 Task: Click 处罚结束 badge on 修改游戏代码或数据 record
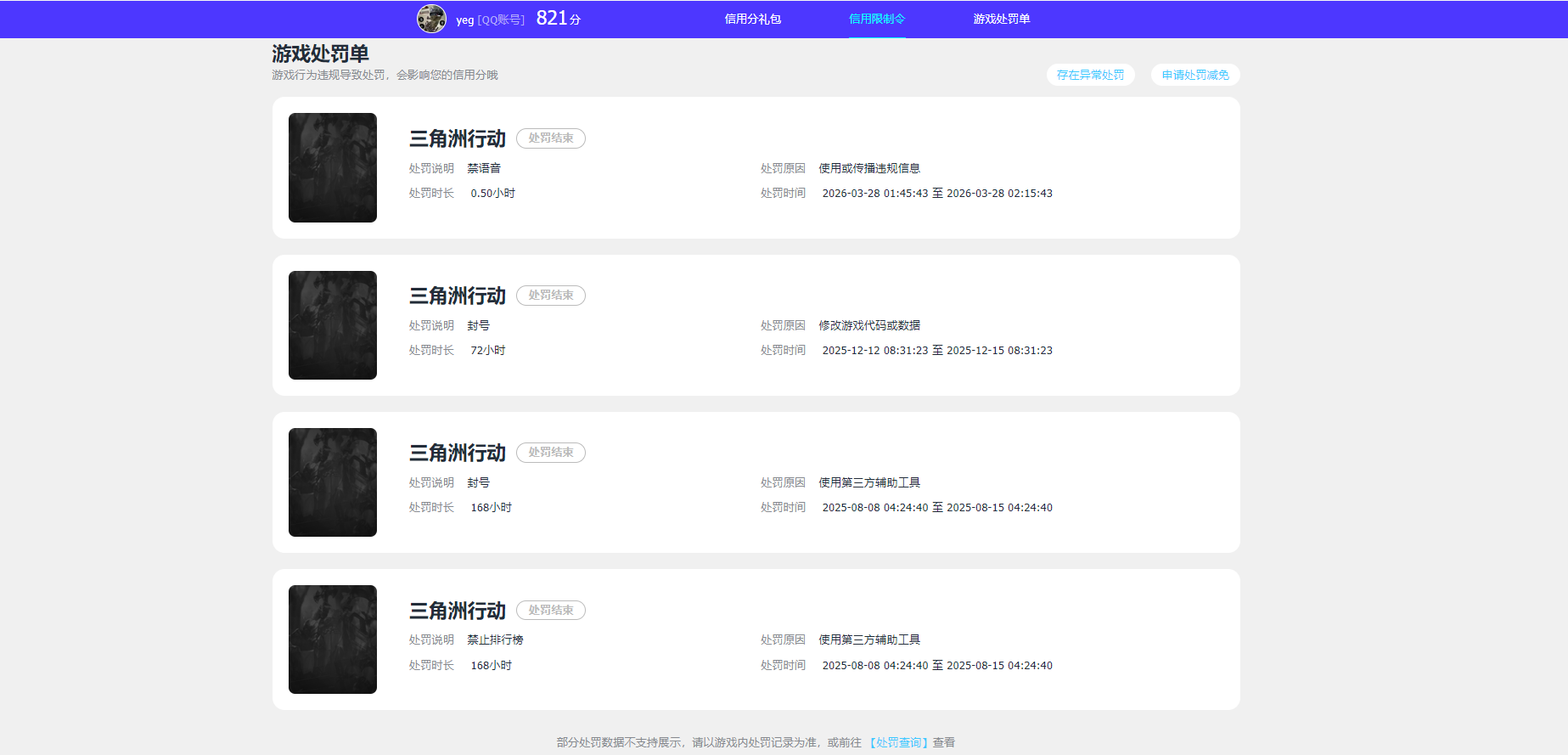click(x=551, y=296)
